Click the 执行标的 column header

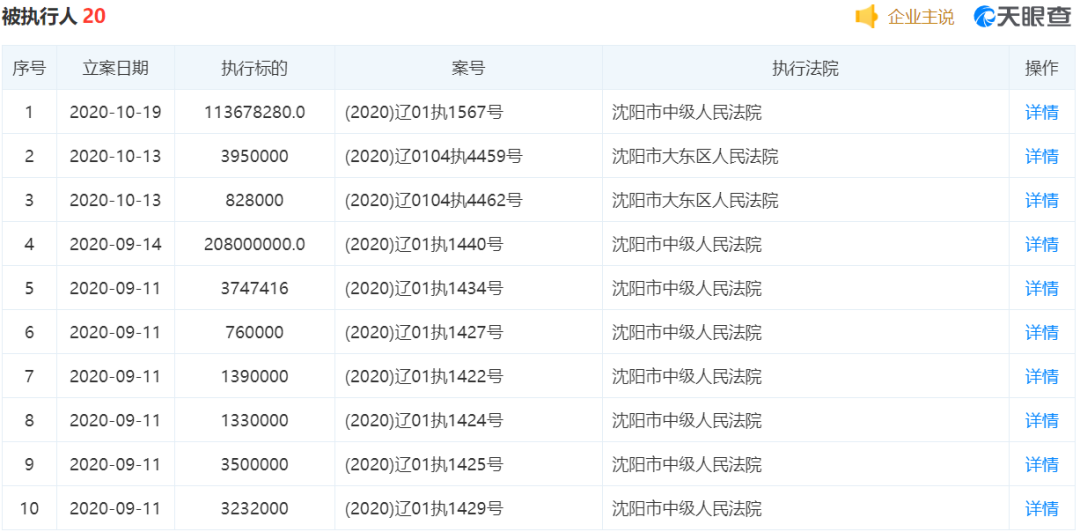[x=254, y=68]
